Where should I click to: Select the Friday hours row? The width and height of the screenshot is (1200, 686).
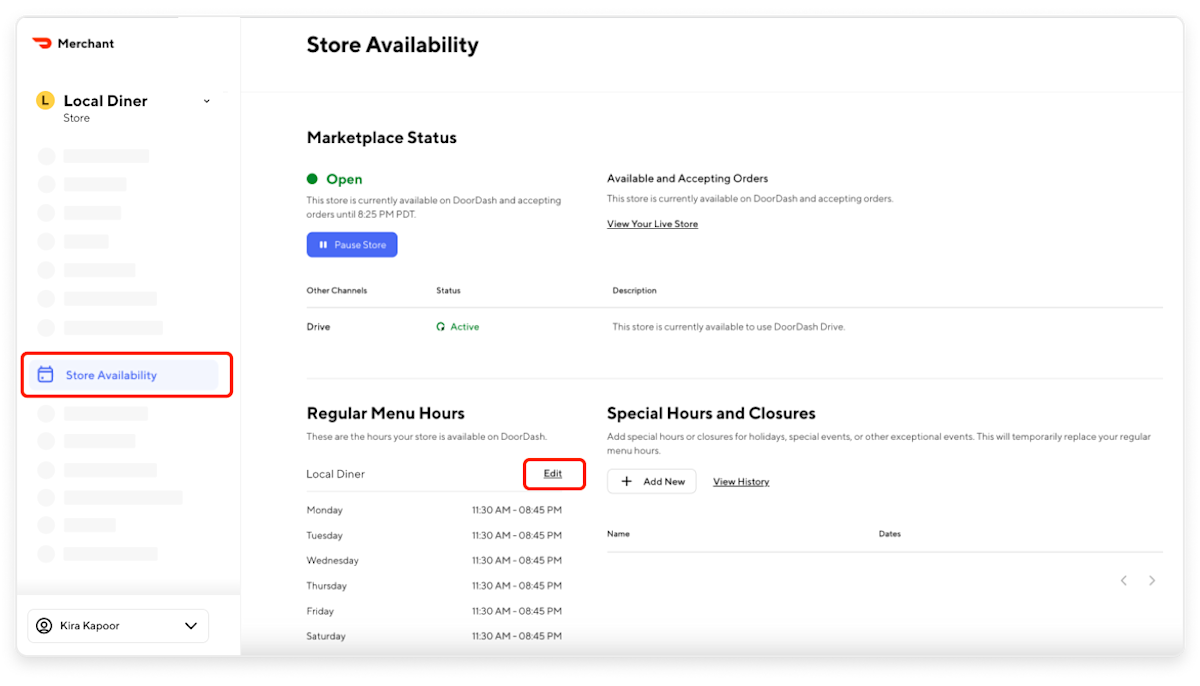tap(434, 611)
